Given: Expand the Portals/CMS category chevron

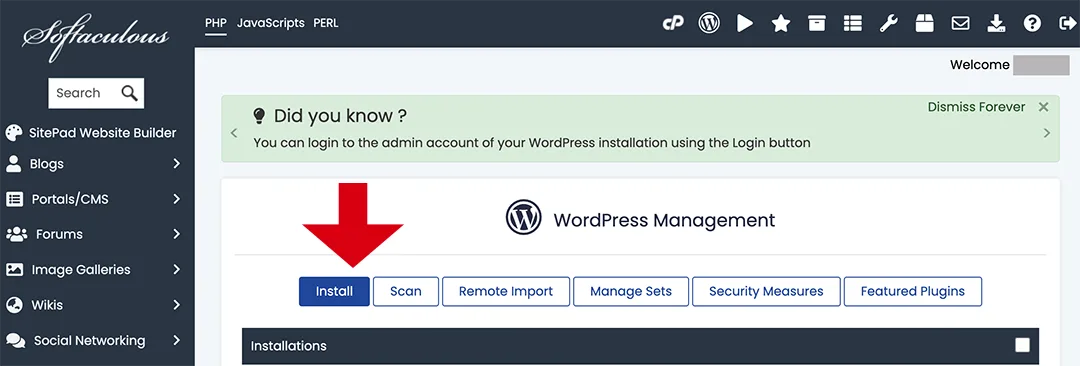Looking at the screenshot, I should pyautogui.click(x=176, y=199).
